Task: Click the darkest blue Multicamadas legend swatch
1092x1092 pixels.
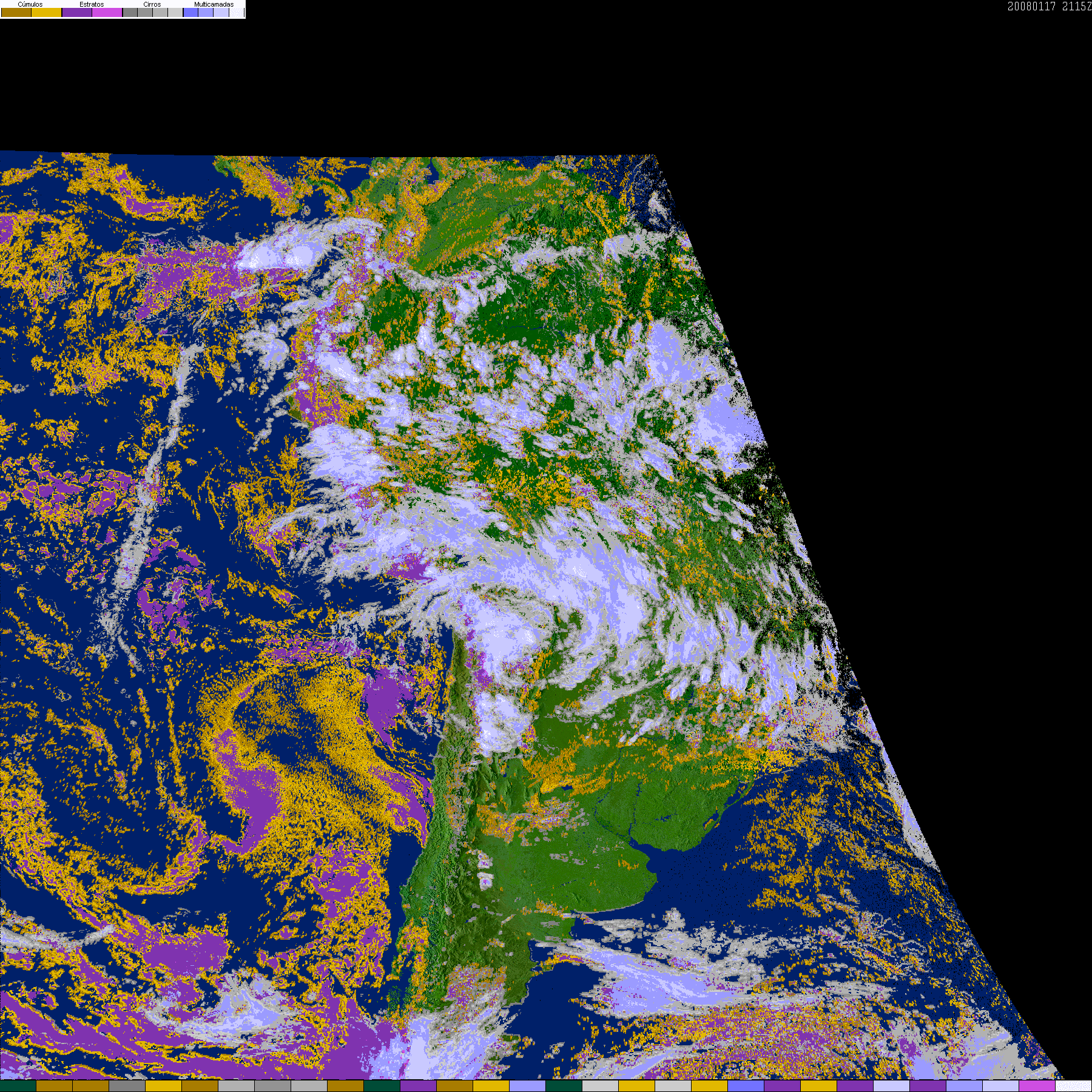Action: pos(190,12)
